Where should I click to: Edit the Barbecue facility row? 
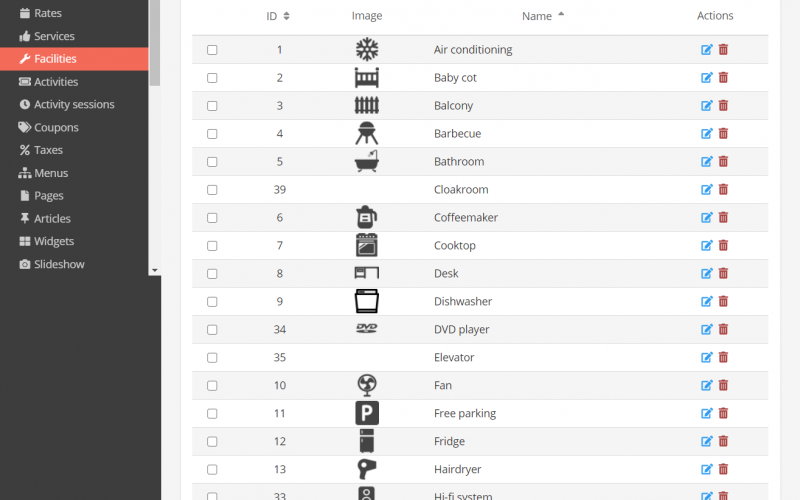707,133
